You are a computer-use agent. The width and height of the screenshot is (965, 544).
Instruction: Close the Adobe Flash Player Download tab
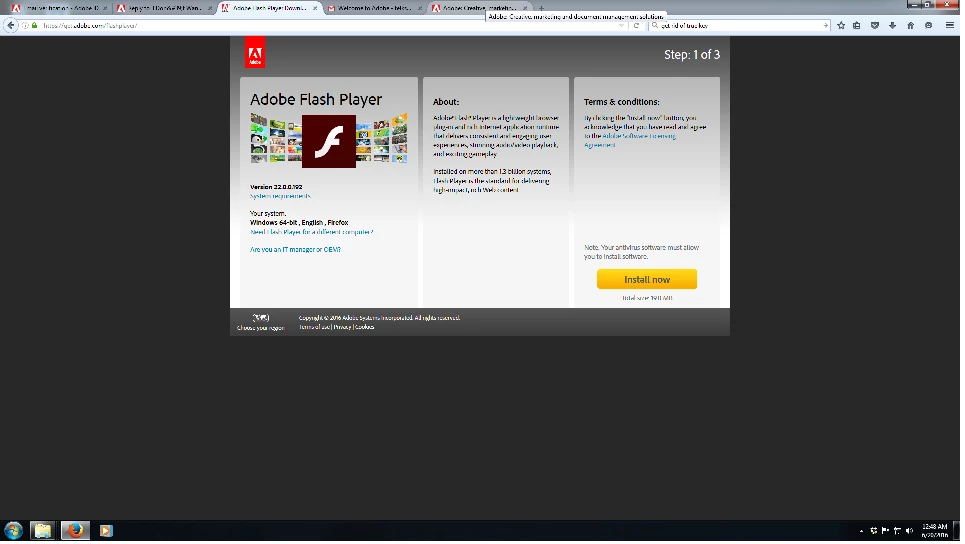(x=317, y=8)
